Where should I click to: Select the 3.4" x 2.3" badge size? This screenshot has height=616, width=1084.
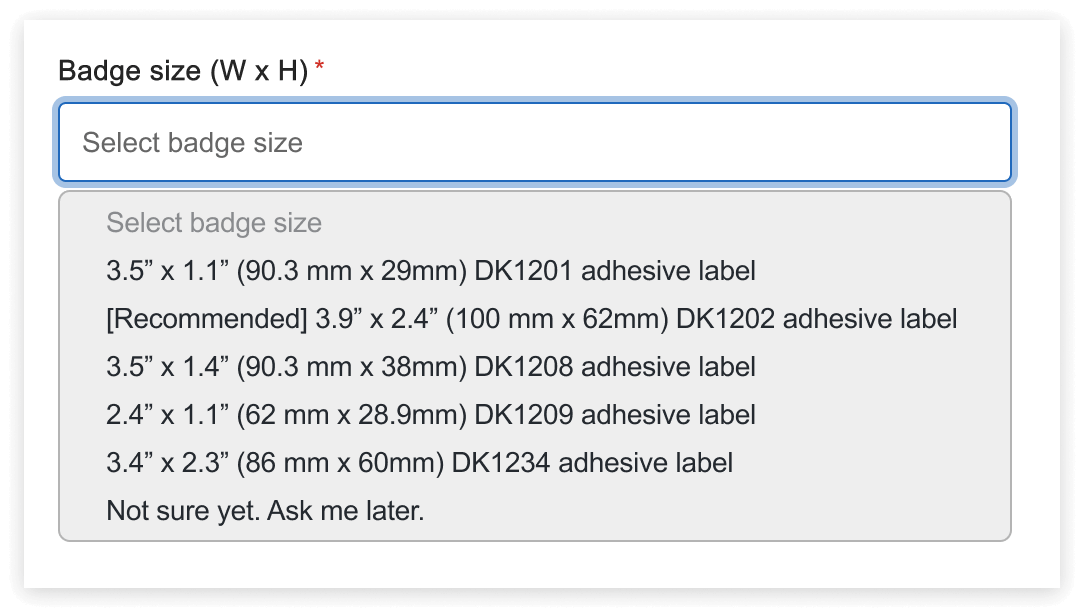[x=419, y=463]
